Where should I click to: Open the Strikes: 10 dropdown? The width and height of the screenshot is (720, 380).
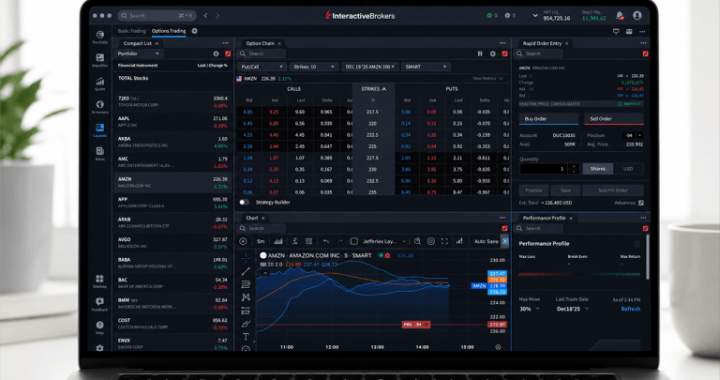pos(314,67)
